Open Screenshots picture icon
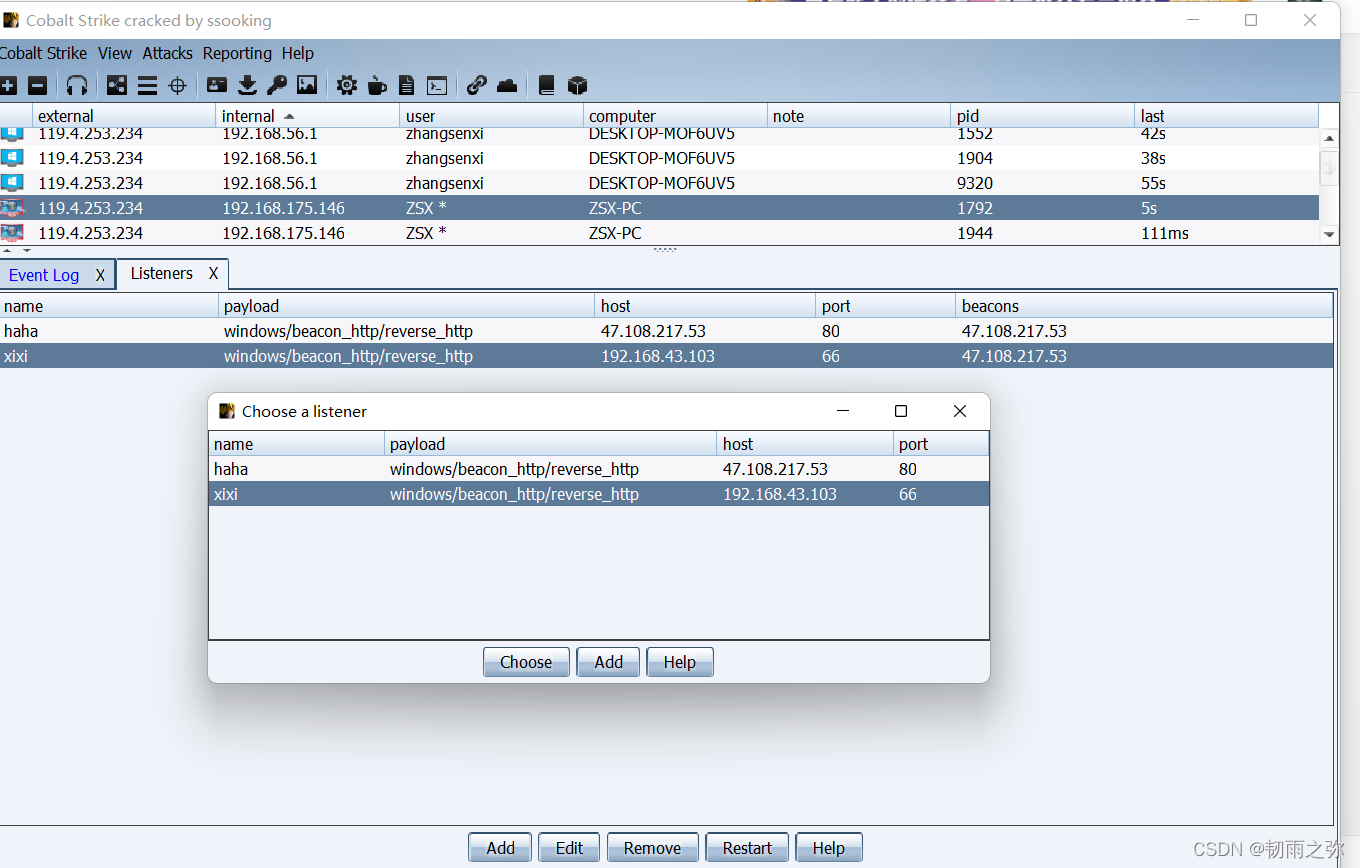This screenshot has width=1360, height=868. (x=307, y=86)
